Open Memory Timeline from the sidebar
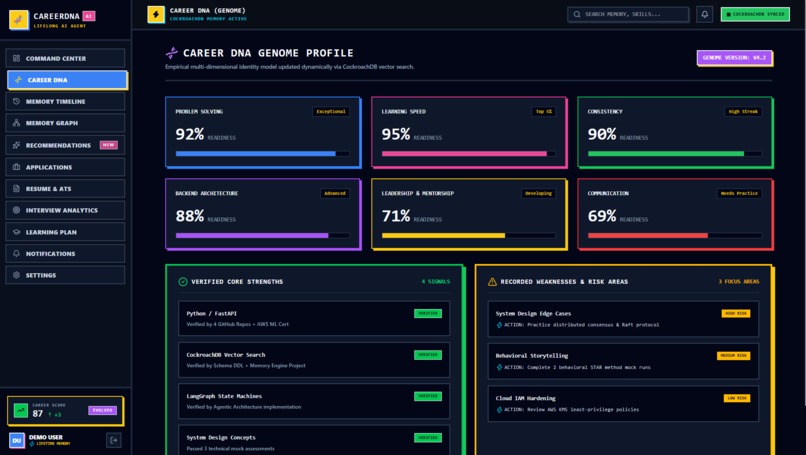Screen dimensions: 806x455 [65, 101]
